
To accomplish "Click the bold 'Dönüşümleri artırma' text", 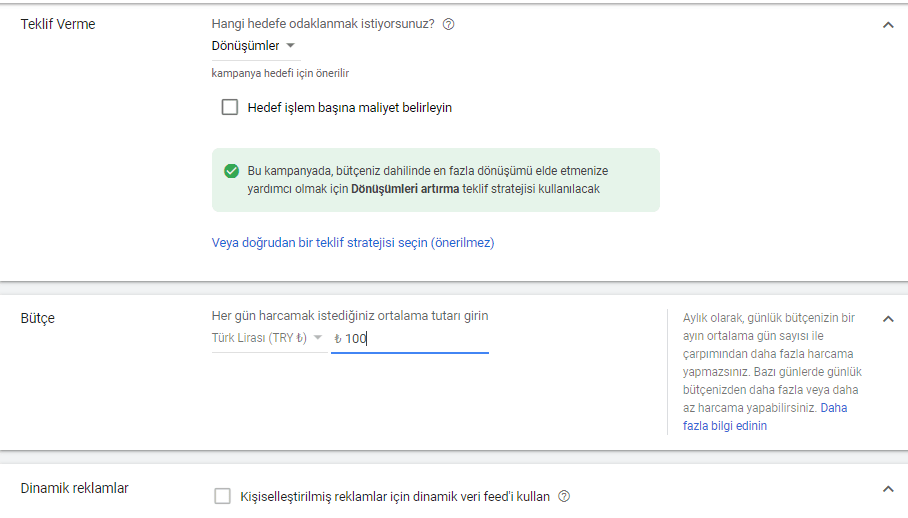I will [405, 188].
